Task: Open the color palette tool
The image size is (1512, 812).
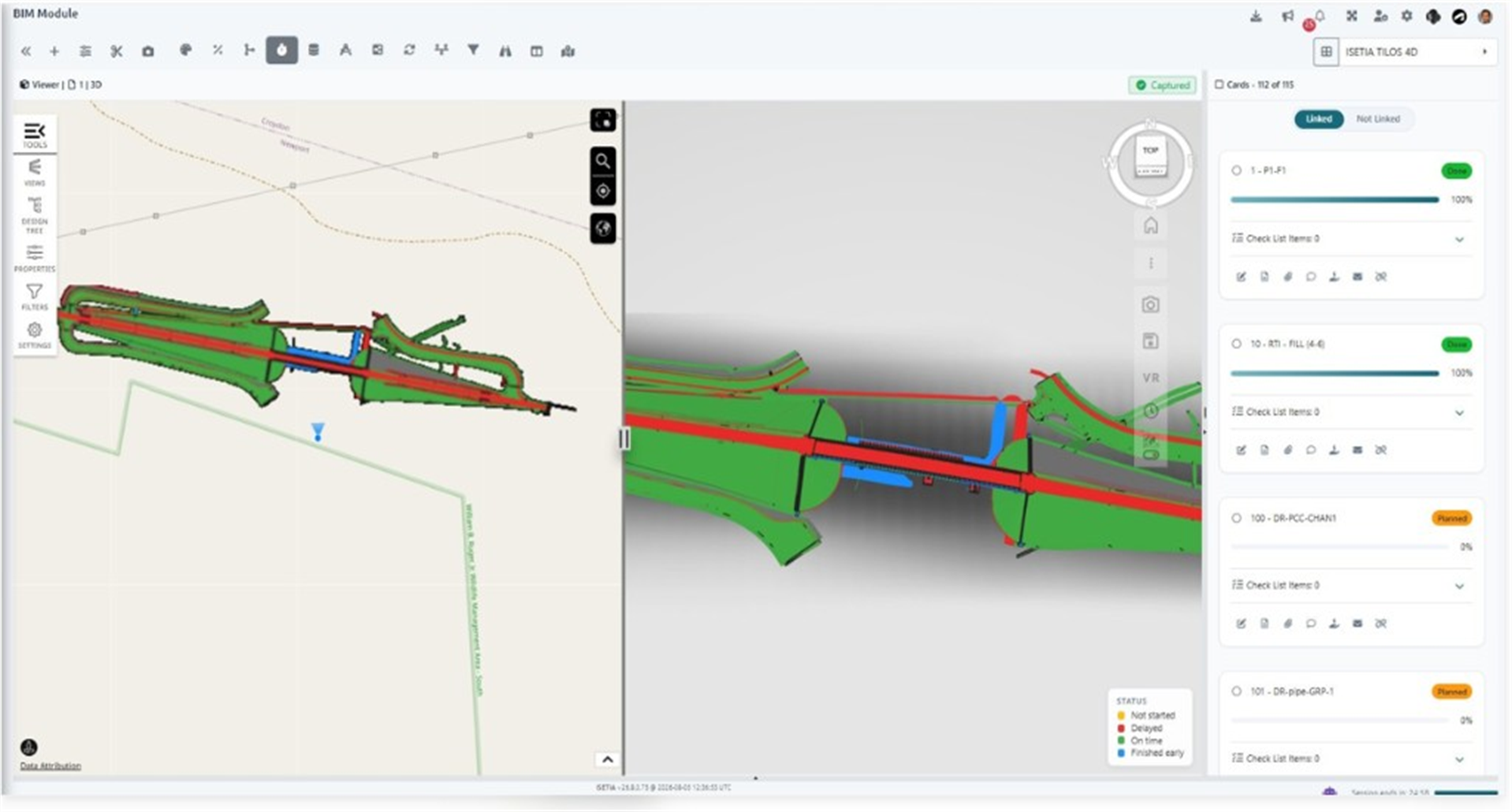Action: [186, 50]
